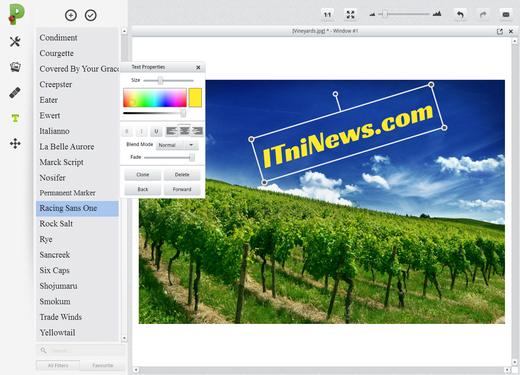Select the Yellowtail font
The image size is (520, 375).
point(77,333)
